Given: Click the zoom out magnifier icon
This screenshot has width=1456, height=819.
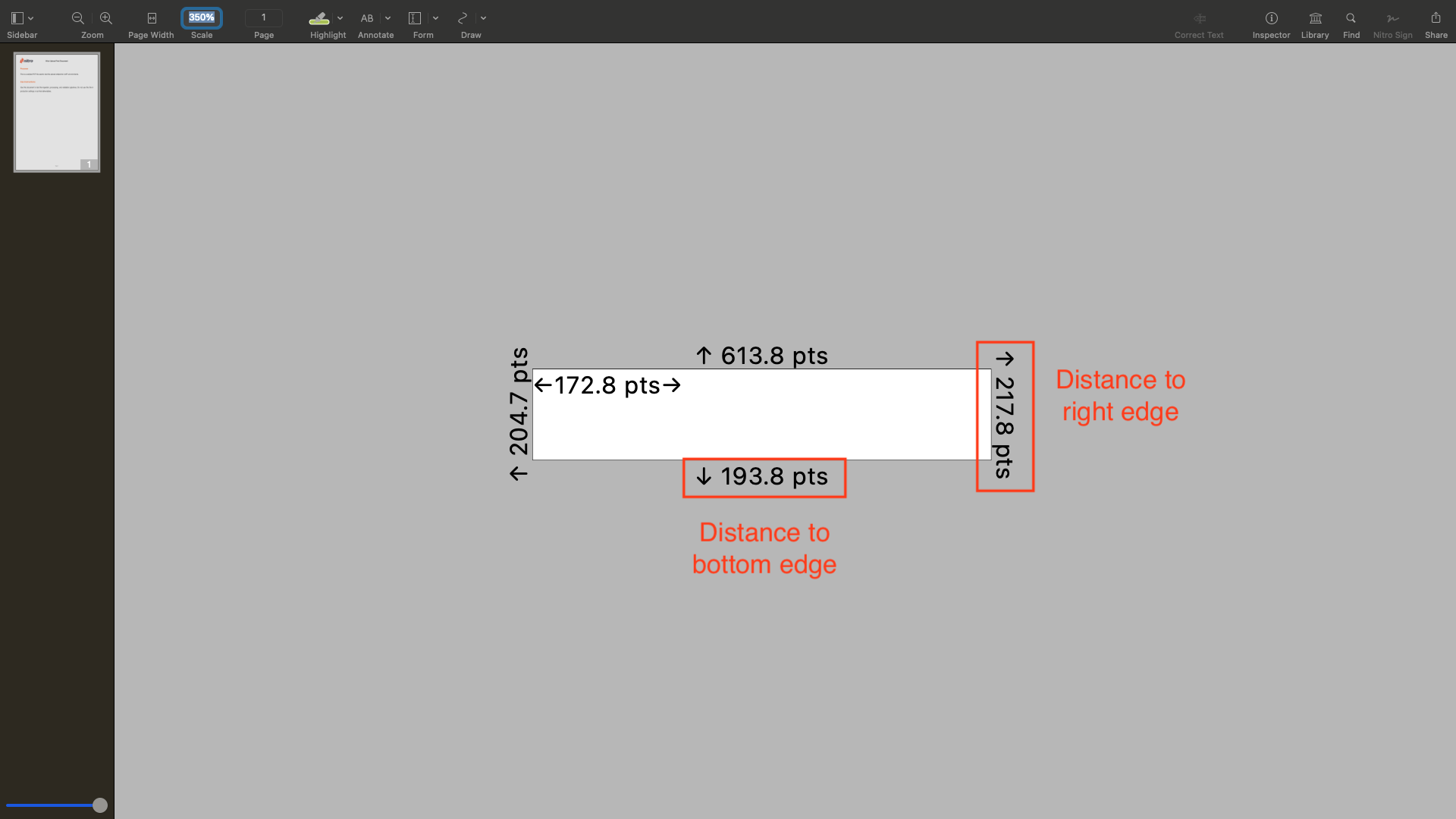Looking at the screenshot, I should pyautogui.click(x=77, y=18).
